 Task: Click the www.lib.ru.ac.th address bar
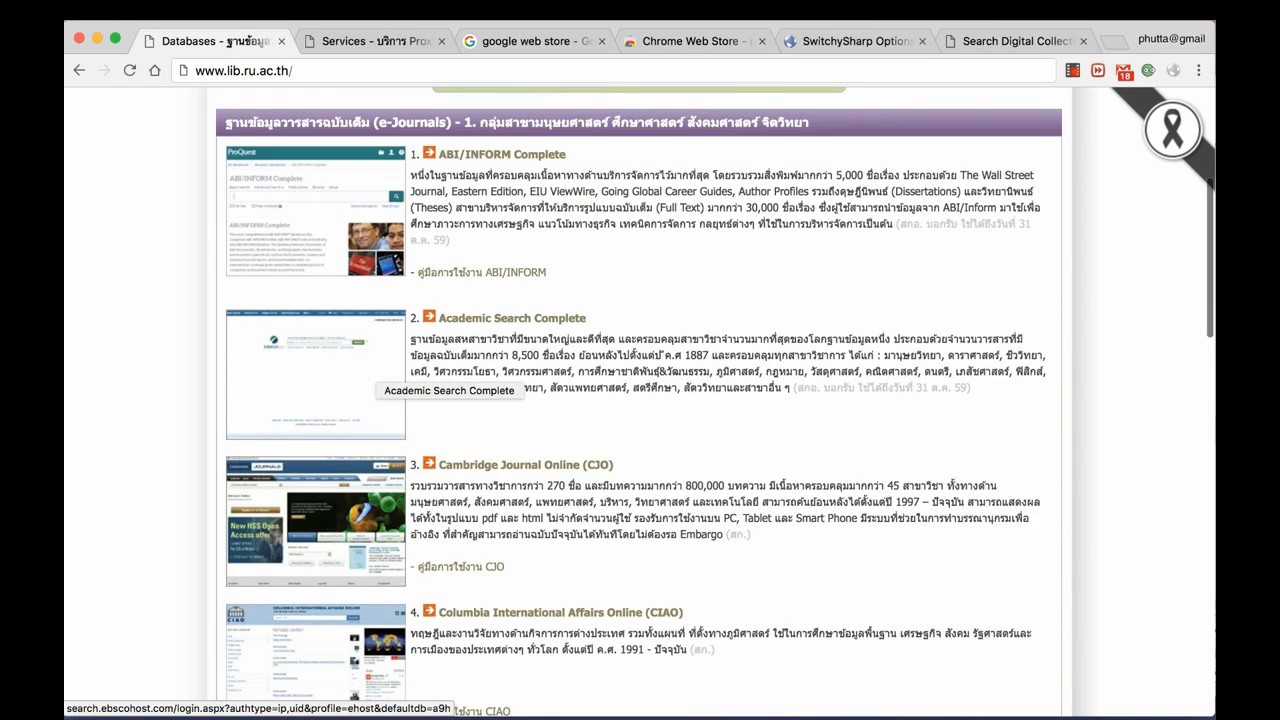614,70
